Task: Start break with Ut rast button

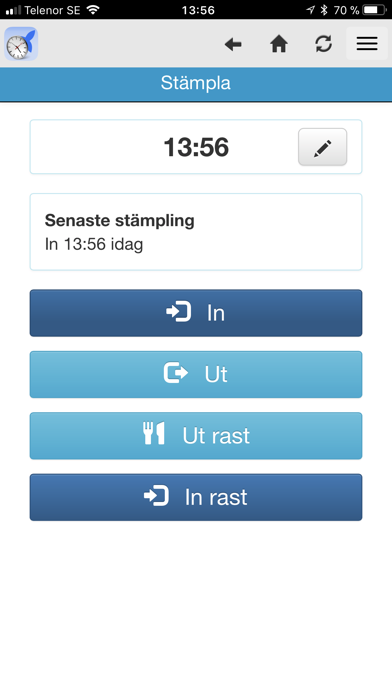Action: click(x=196, y=435)
